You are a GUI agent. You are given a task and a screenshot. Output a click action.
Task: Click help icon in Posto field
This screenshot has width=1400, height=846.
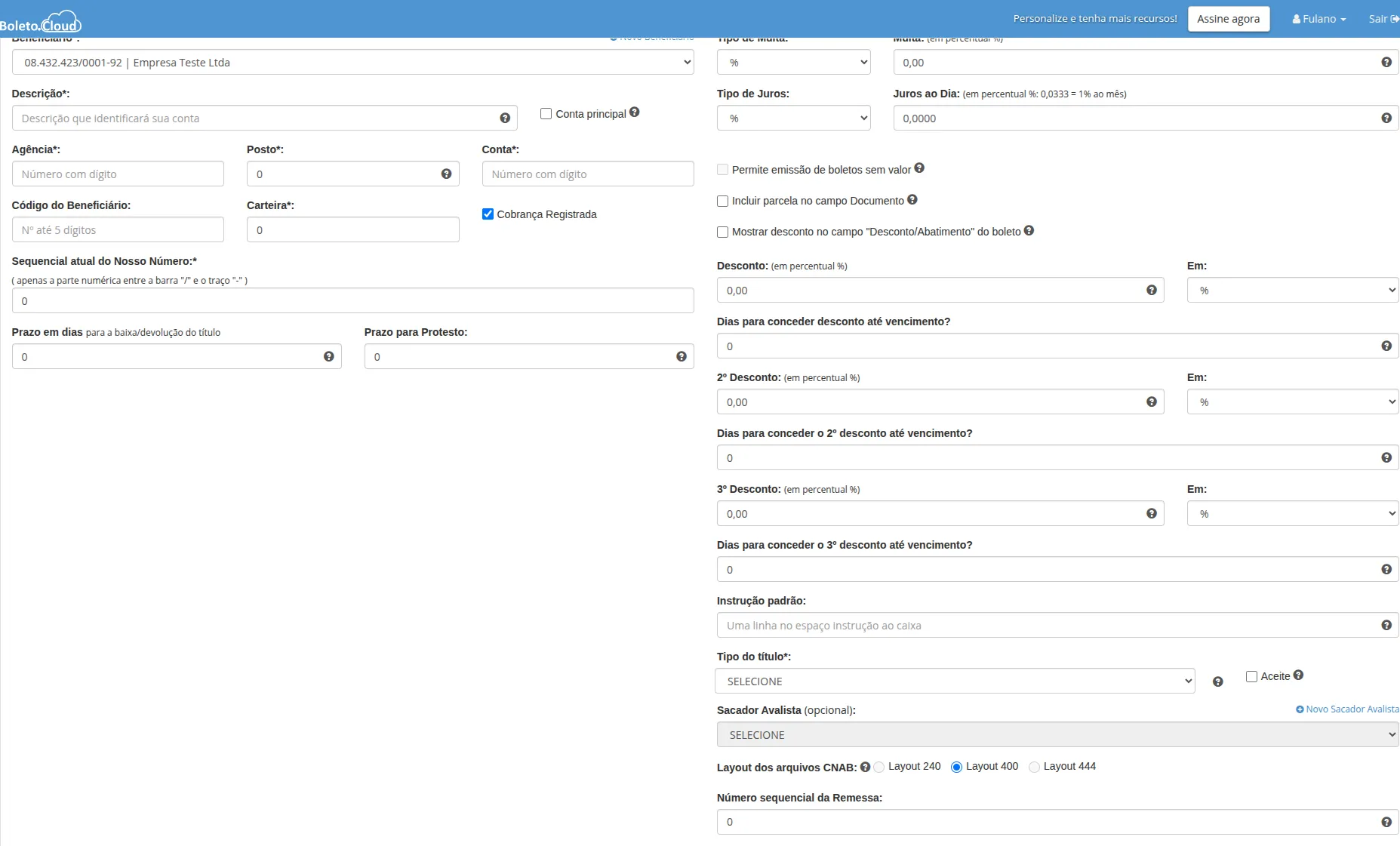(446, 174)
